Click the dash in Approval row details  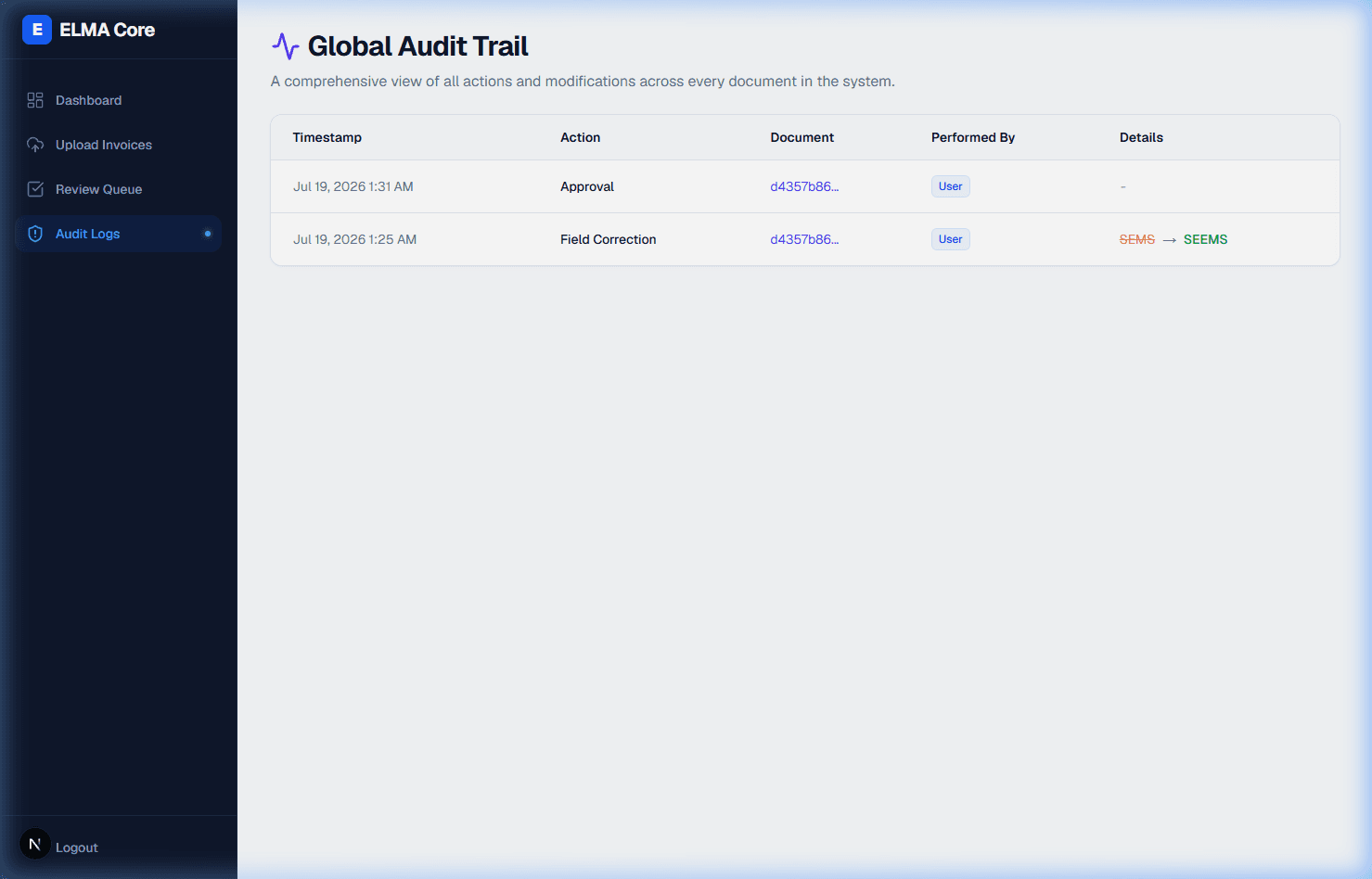(x=1122, y=186)
